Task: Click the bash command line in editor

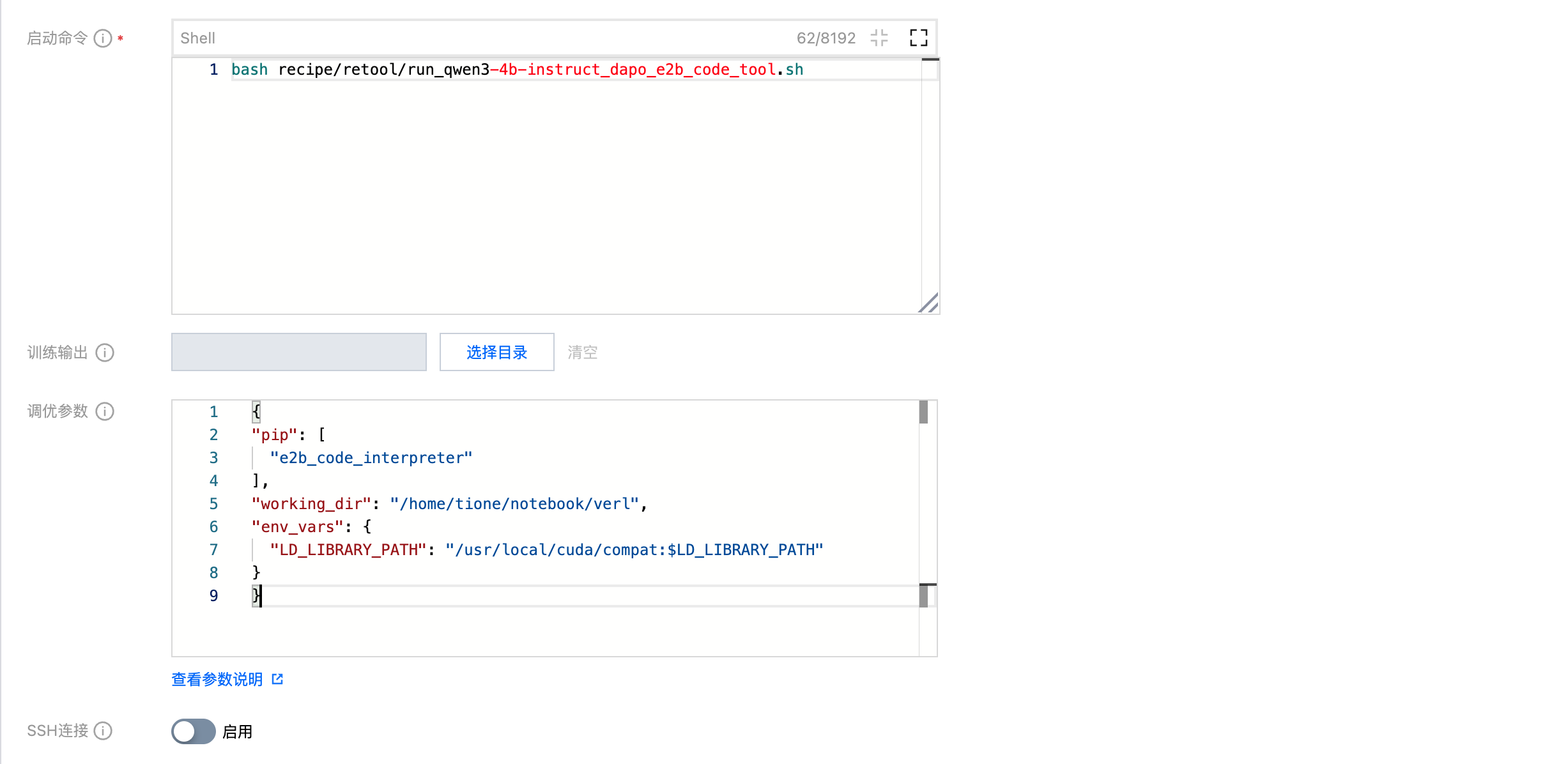Action: 516,70
